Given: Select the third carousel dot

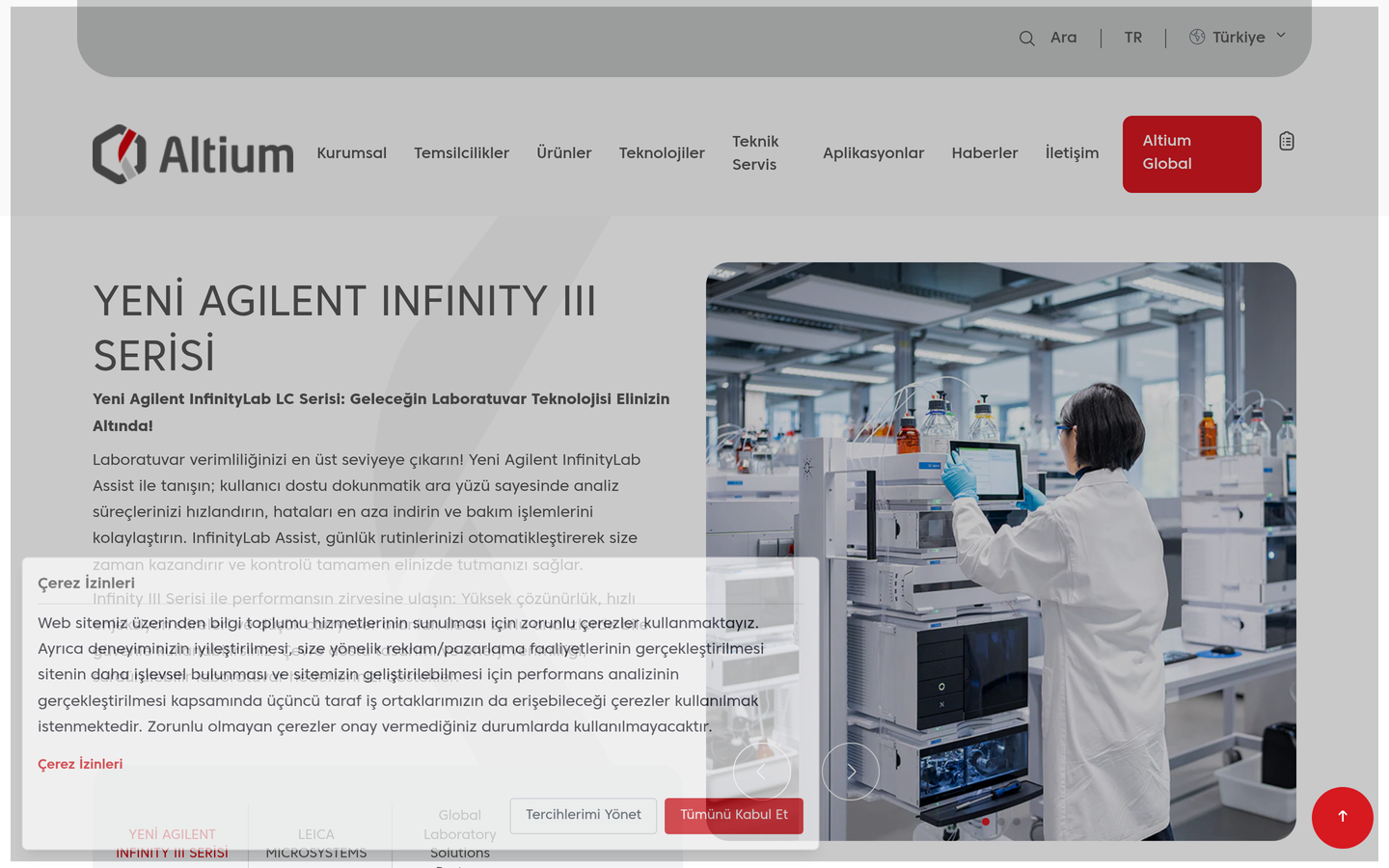Looking at the screenshot, I should tap(1017, 822).
